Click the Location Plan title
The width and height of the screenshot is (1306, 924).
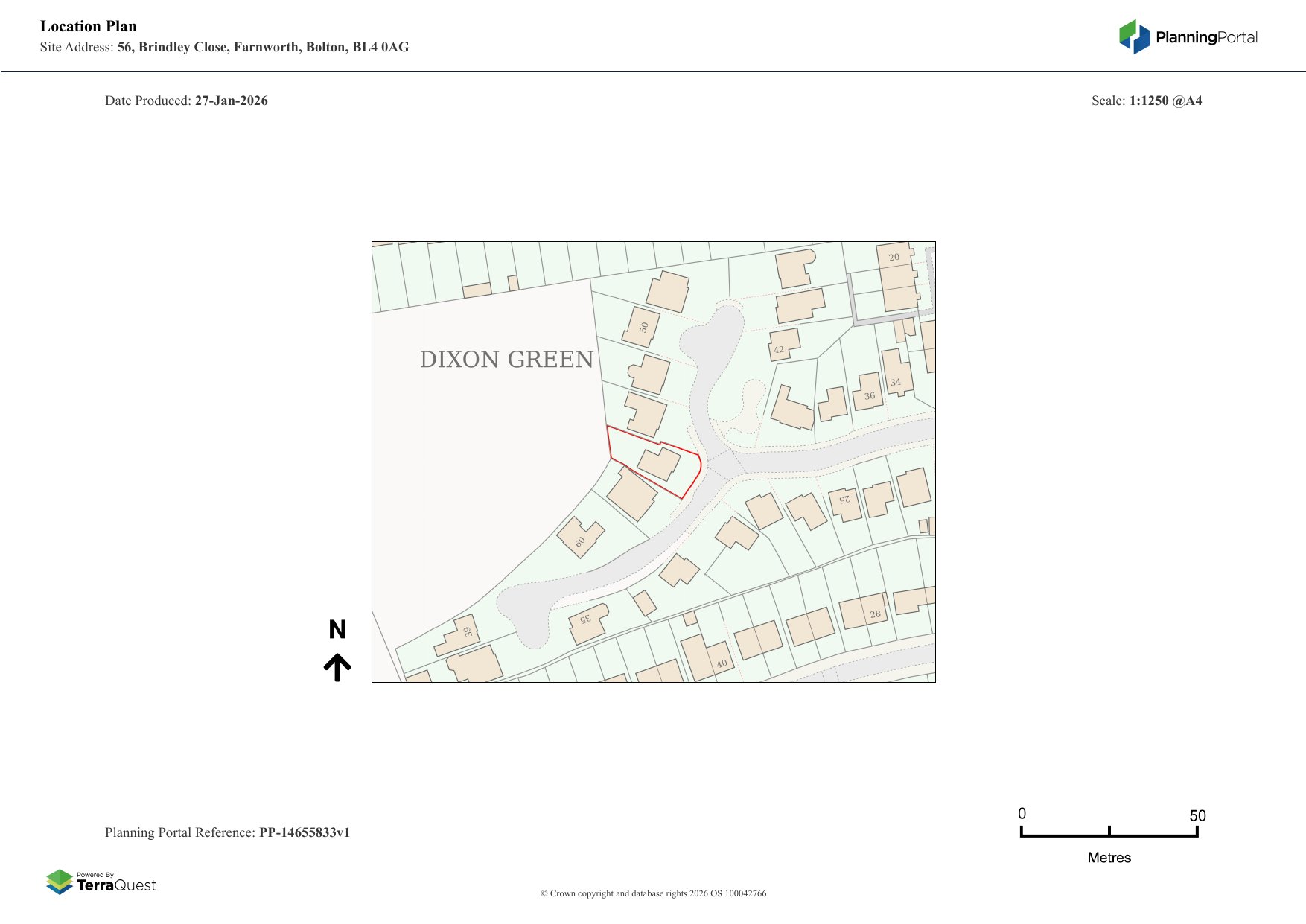pos(89,26)
